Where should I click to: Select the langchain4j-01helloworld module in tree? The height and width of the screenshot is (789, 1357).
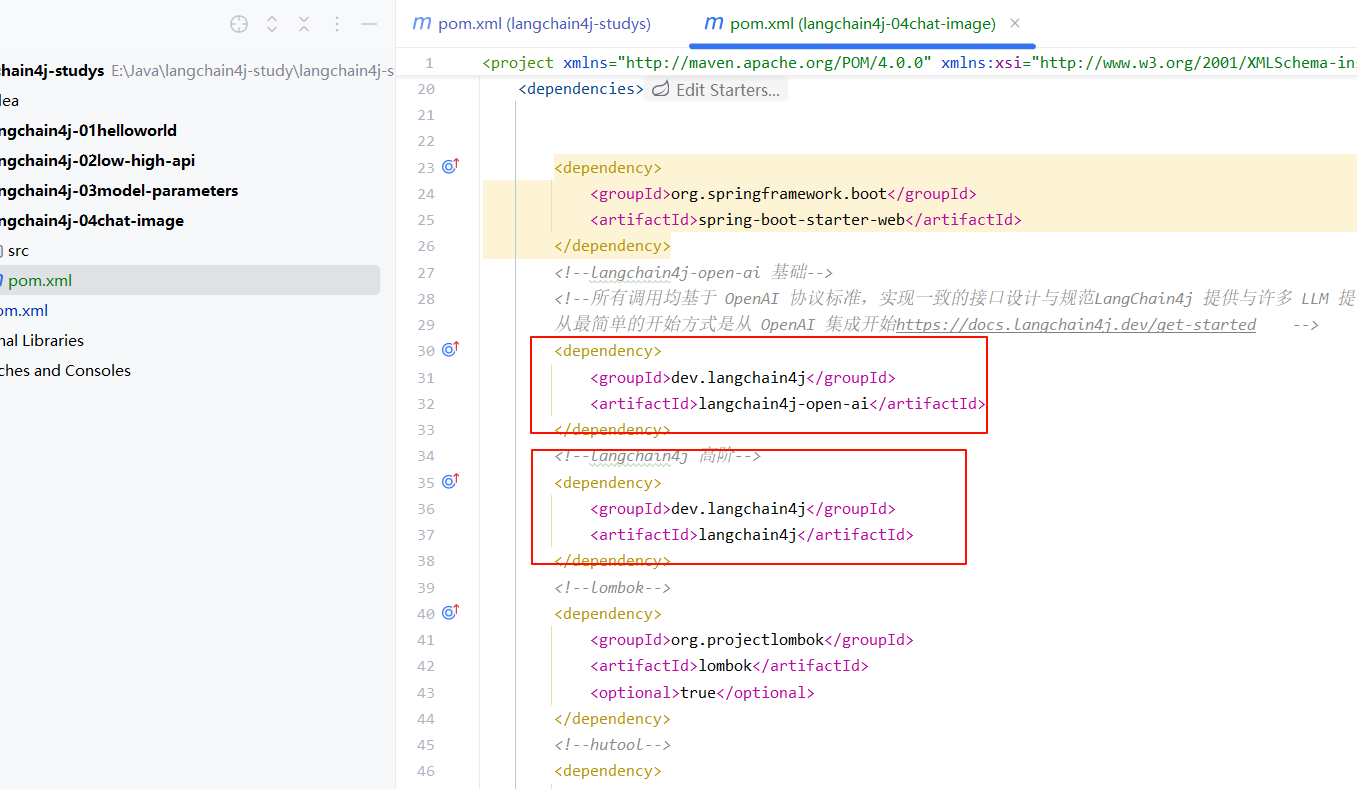pyautogui.click(x=88, y=130)
